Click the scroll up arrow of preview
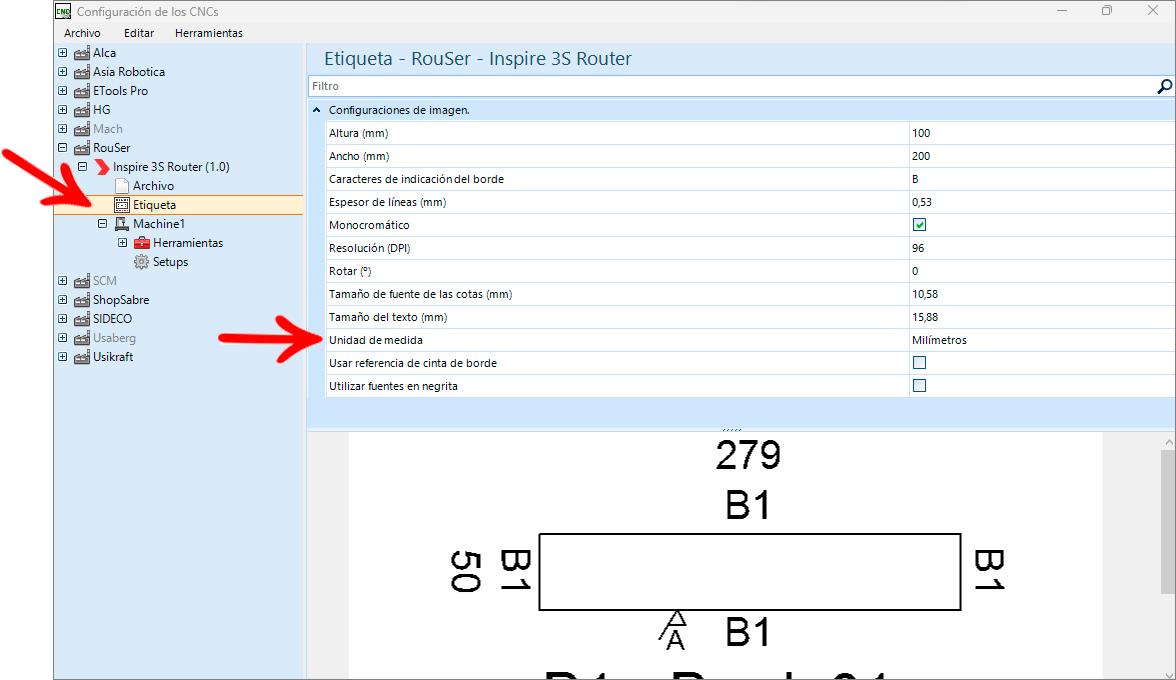Screen dimensions: 1176x680 click(1168, 442)
